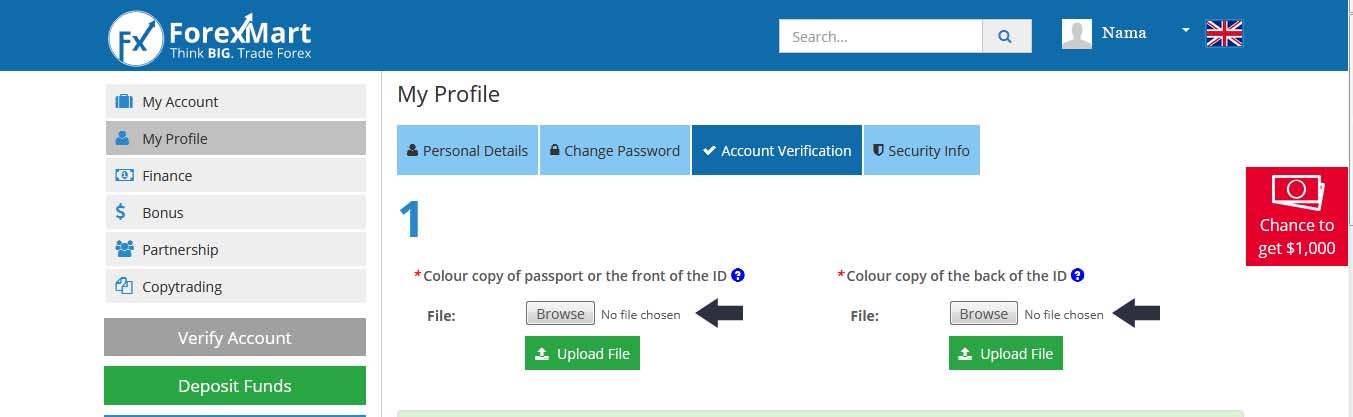The image size is (1353, 417).
Task: Open Copytrading from the sidebar
Action: pyautogui.click(x=236, y=286)
